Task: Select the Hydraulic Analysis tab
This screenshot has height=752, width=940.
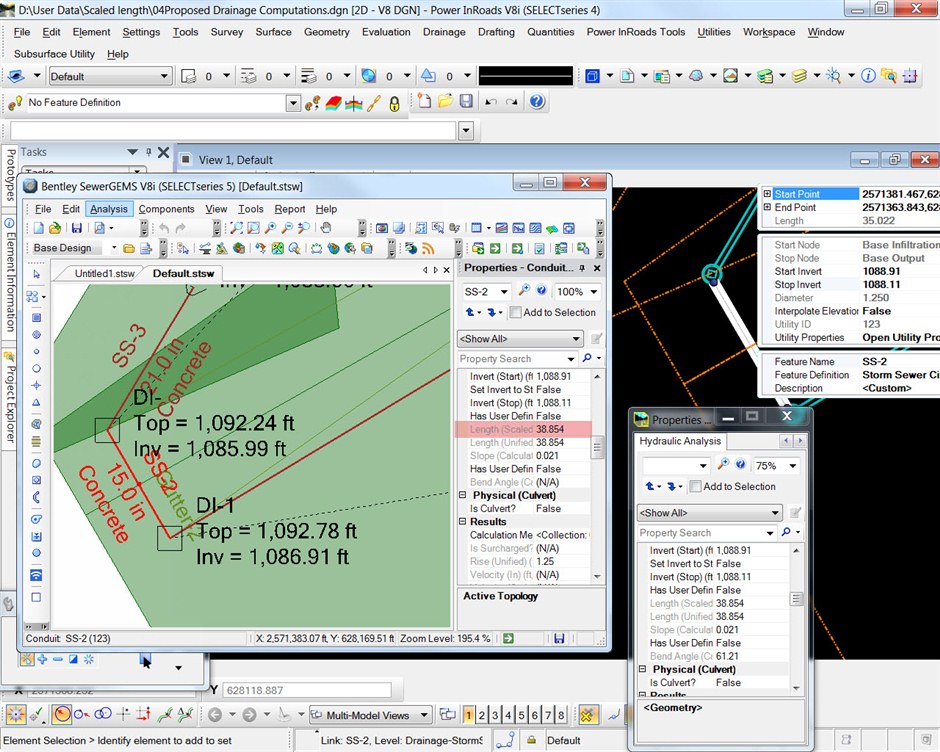Action: [x=680, y=441]
